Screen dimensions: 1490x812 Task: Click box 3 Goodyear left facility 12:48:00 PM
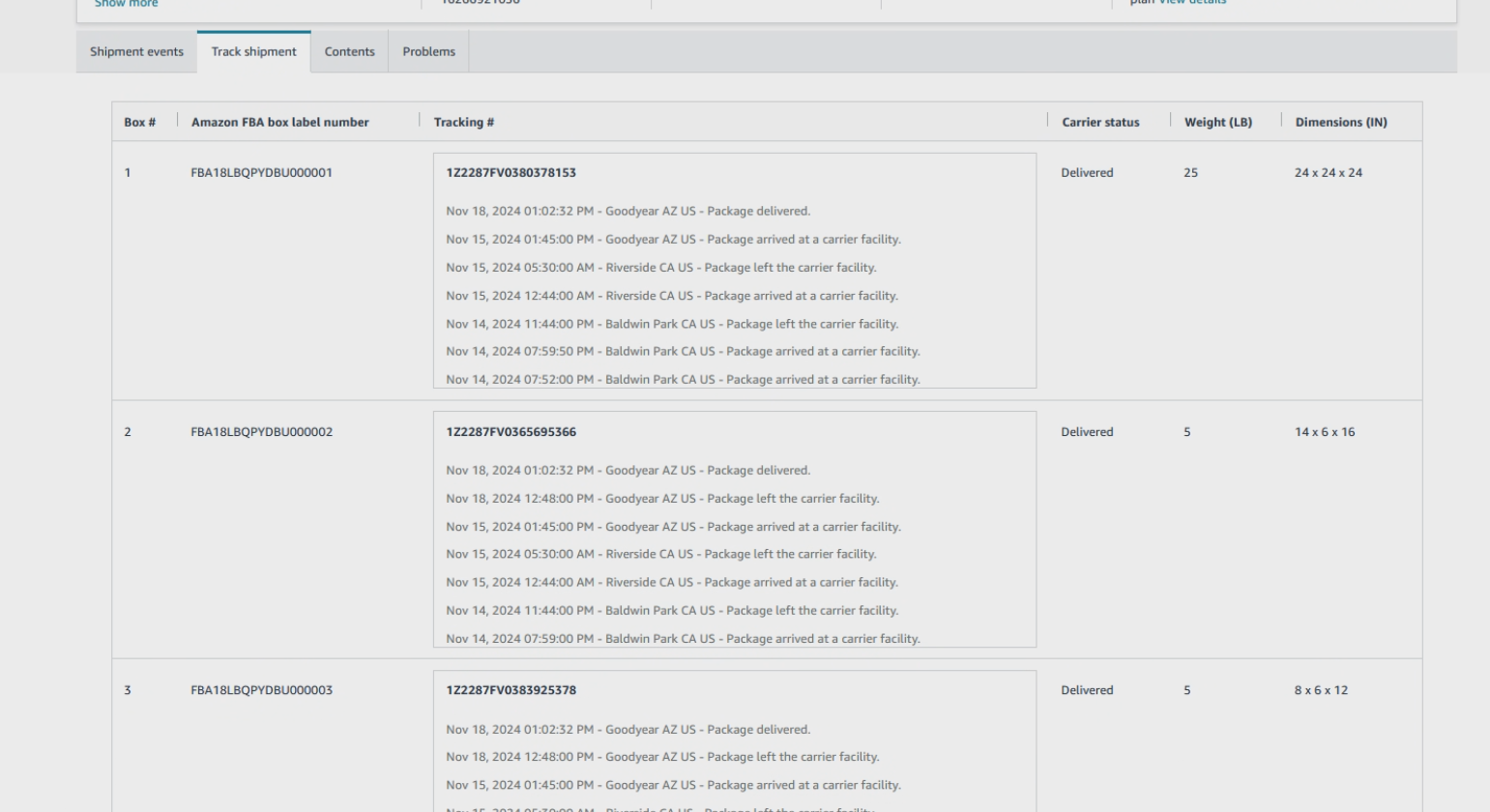(x=662, y=757)
